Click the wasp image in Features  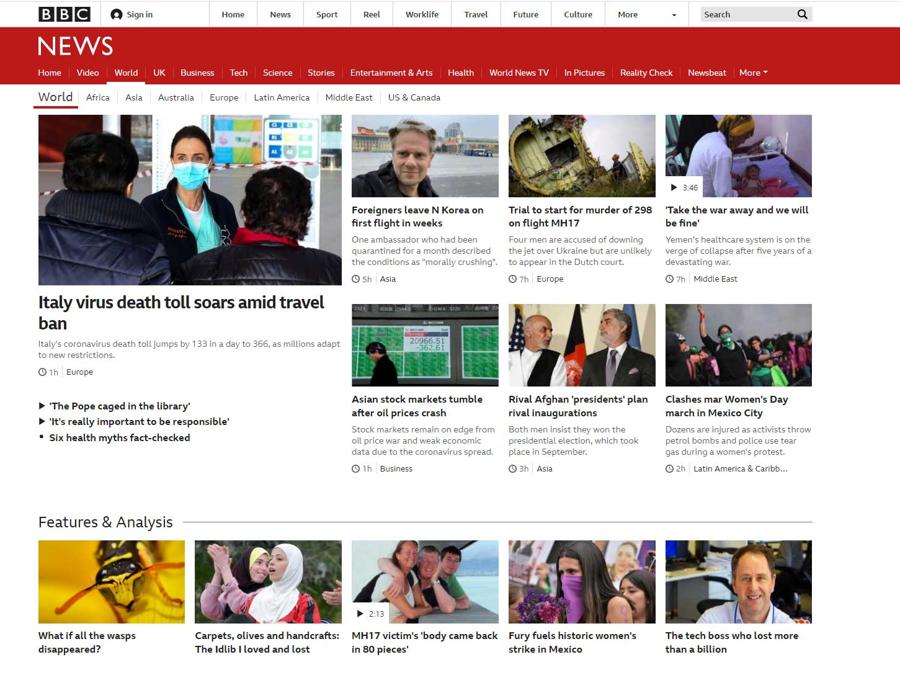tap(111, 581)
